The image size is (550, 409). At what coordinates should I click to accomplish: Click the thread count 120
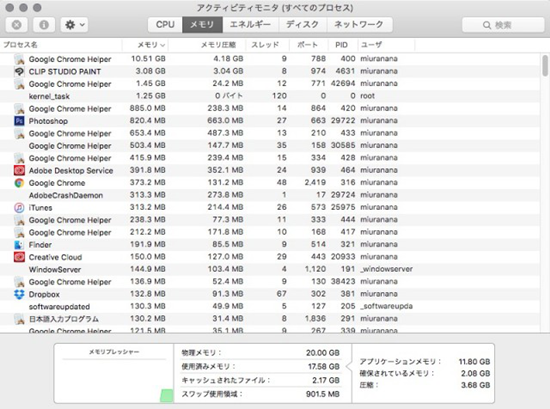(x=280, y=96)
